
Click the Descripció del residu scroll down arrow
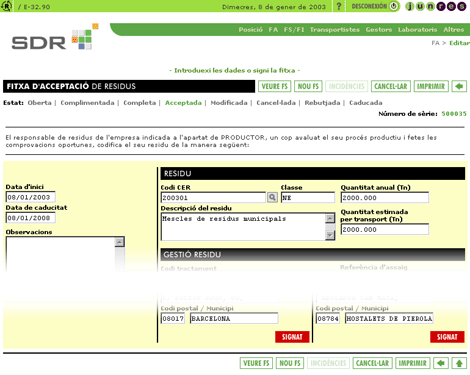point(330,235)
